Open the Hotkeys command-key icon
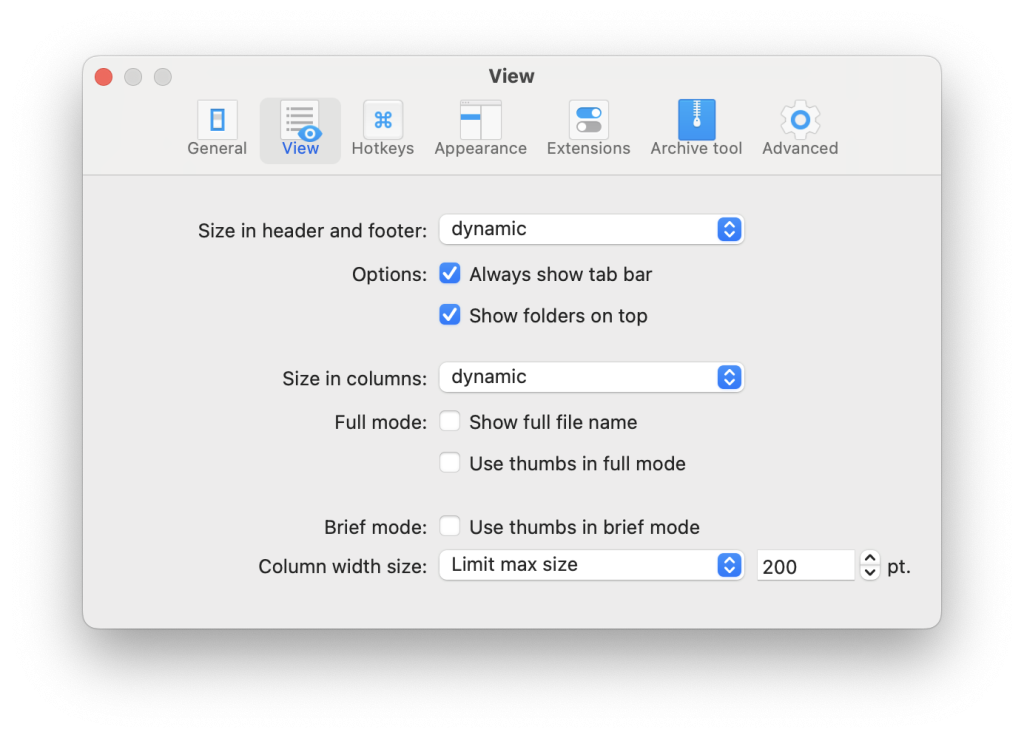 [383, 120]
